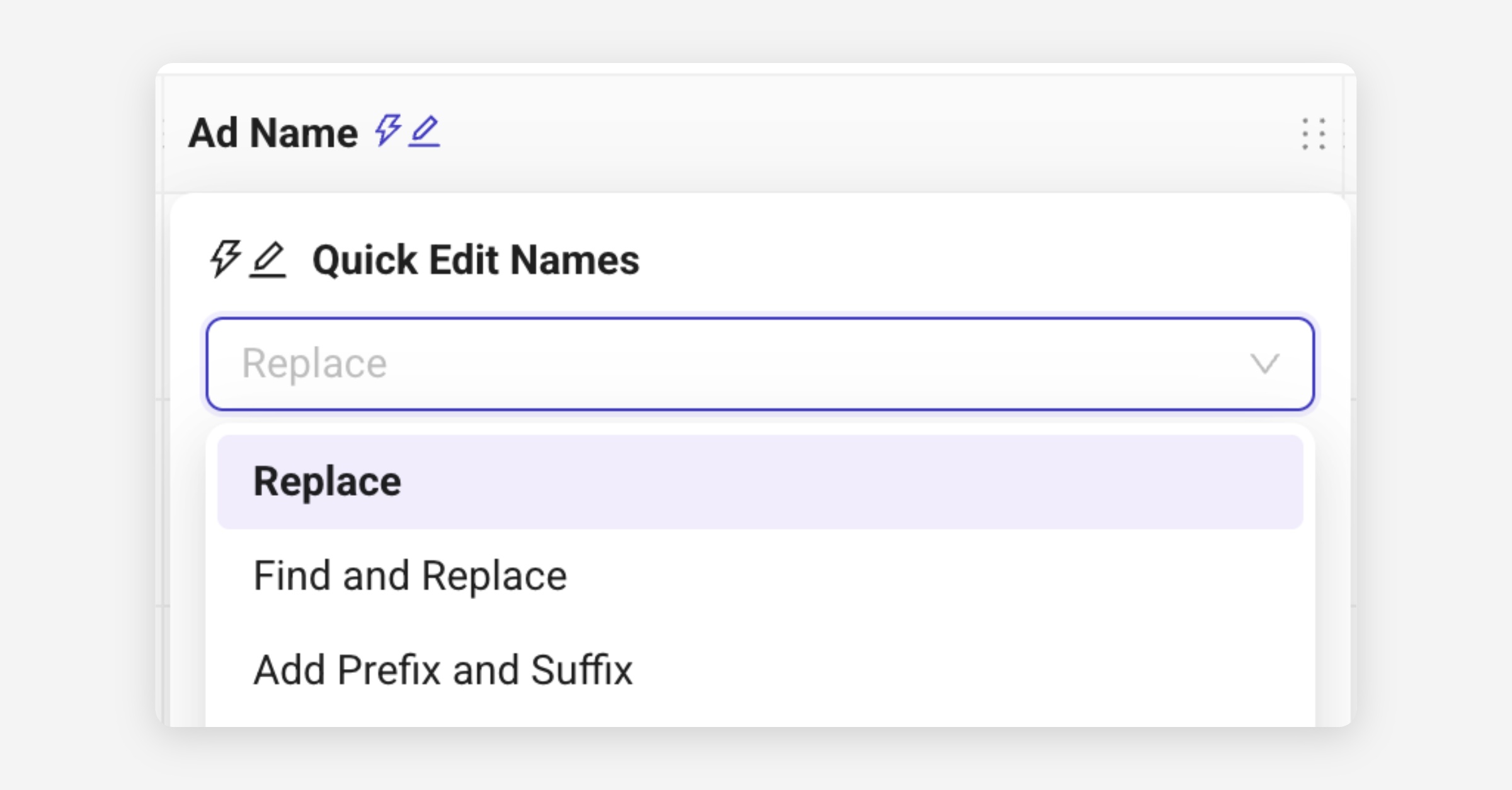Click the black lightning icon in Quick Edit panel

pyautogui.click(x=225, y=258)
